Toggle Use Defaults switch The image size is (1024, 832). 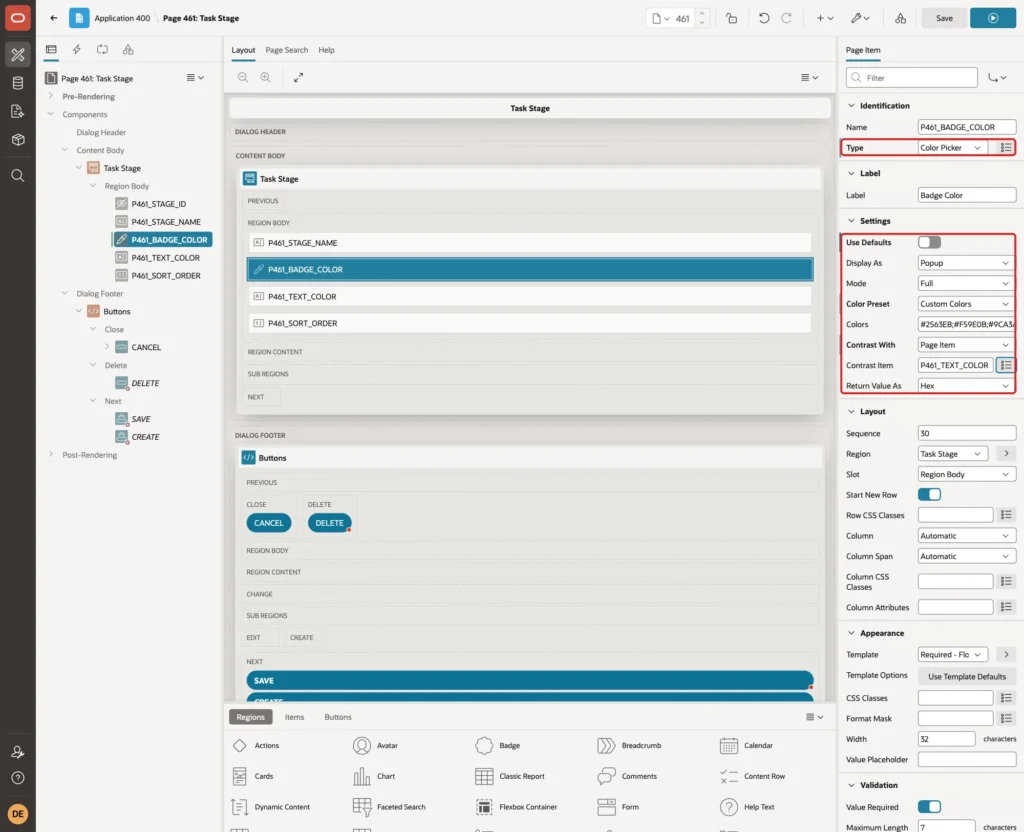pyautogui.click(x=929, y=242)
